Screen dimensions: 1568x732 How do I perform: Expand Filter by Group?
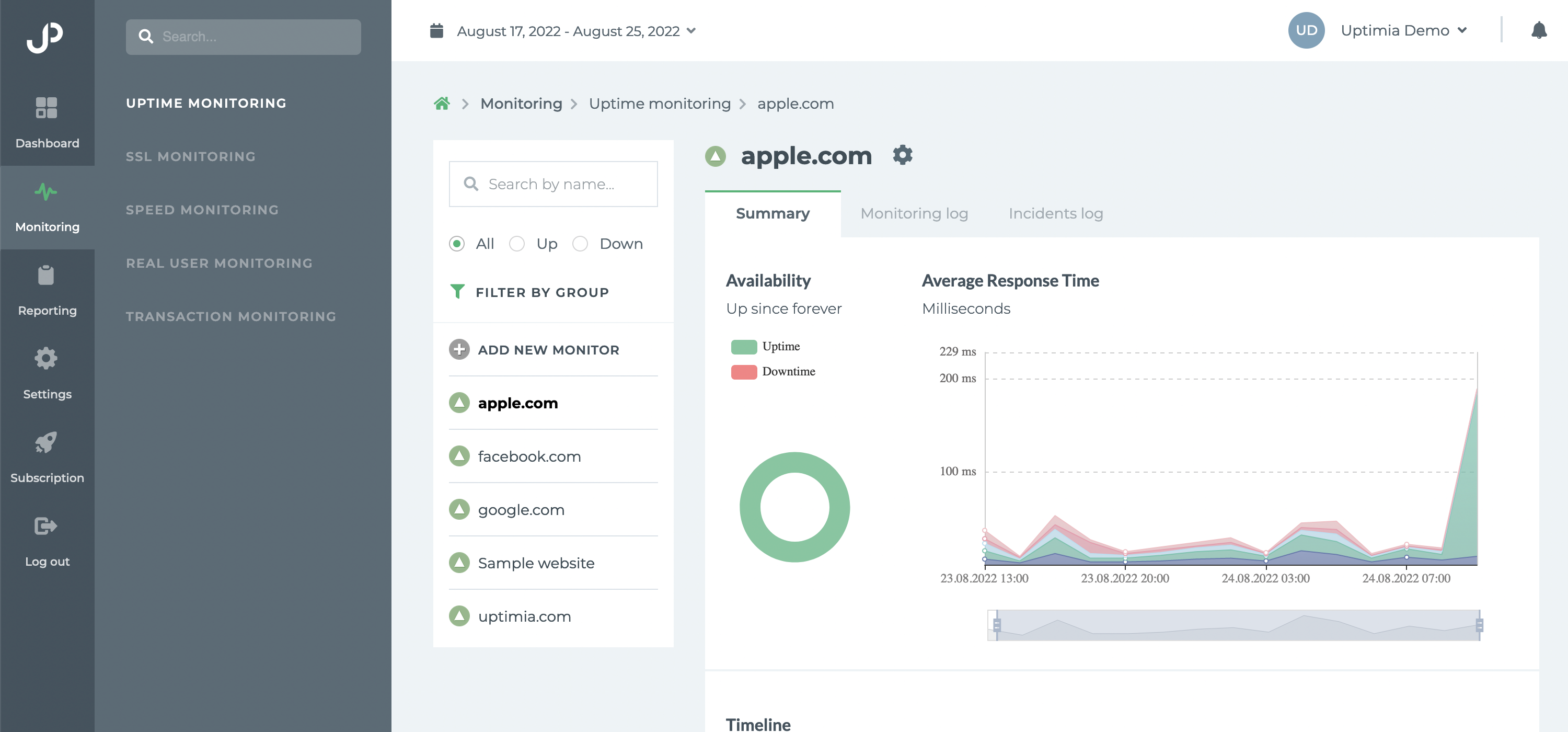coord(529,292)
